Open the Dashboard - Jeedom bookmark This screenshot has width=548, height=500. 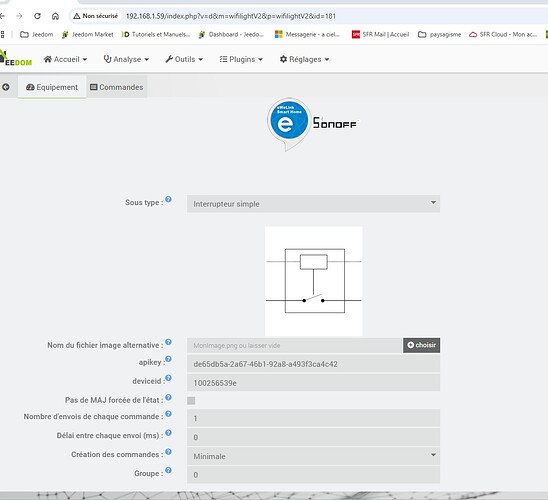pyautogui.click(x=231, y=34)
